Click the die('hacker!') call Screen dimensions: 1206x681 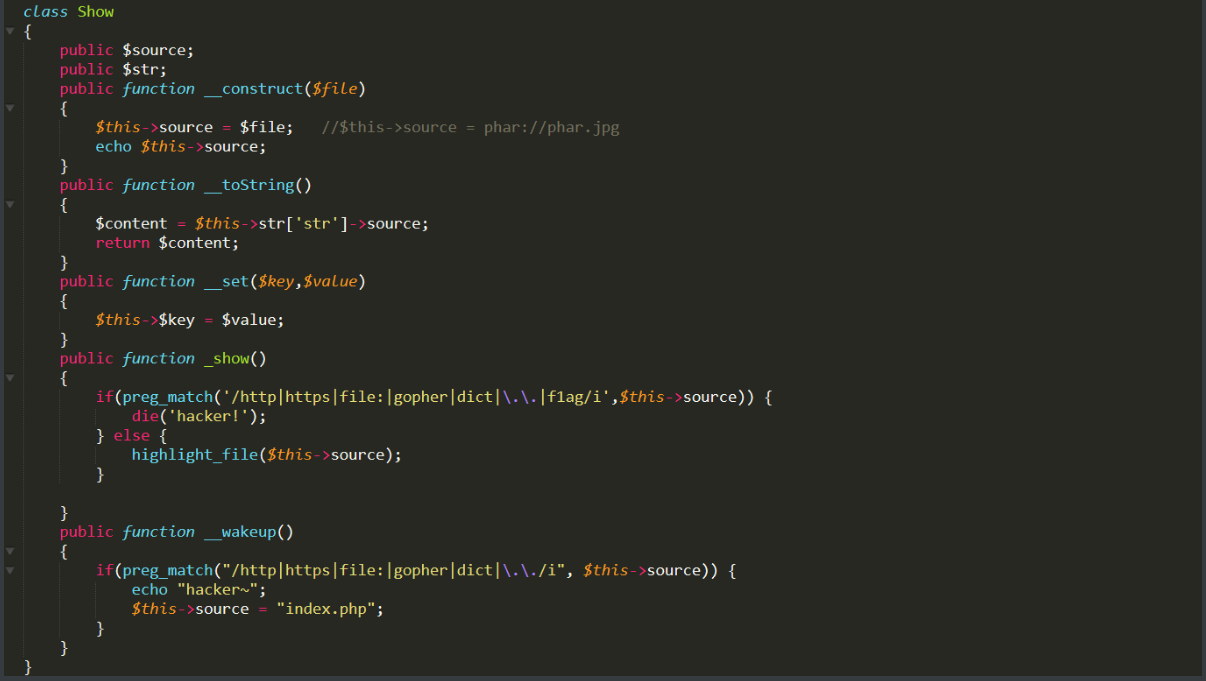coord(199,416)
